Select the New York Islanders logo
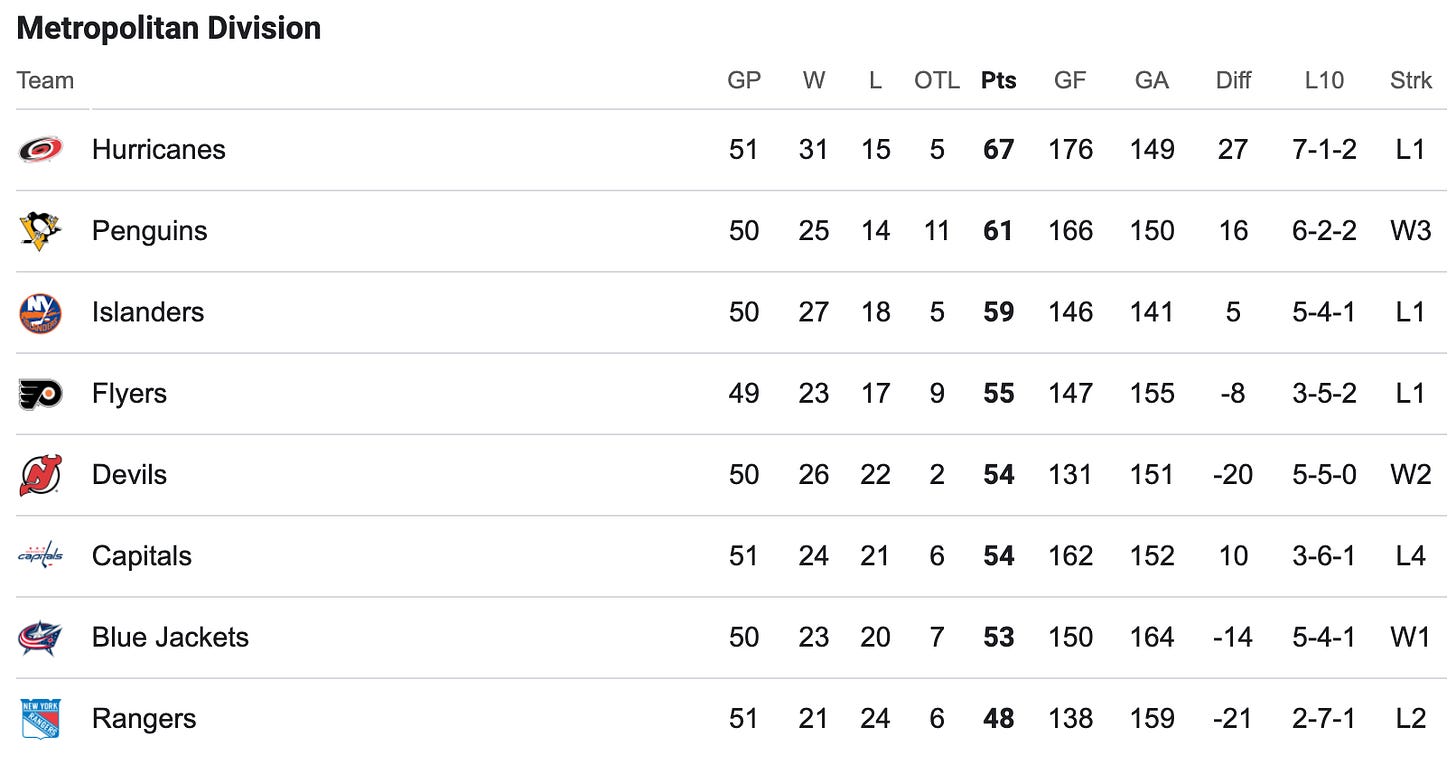Screen dimensions: 1456x773 tap(40, 313)
